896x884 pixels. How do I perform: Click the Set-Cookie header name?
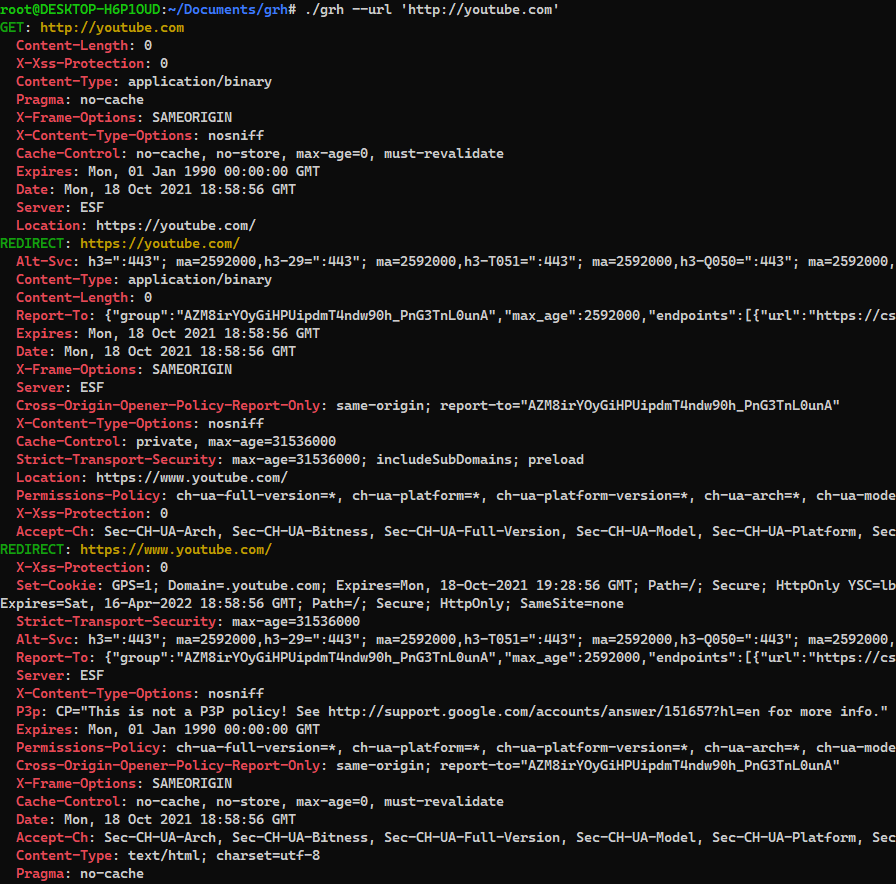(x=56, y=586)
